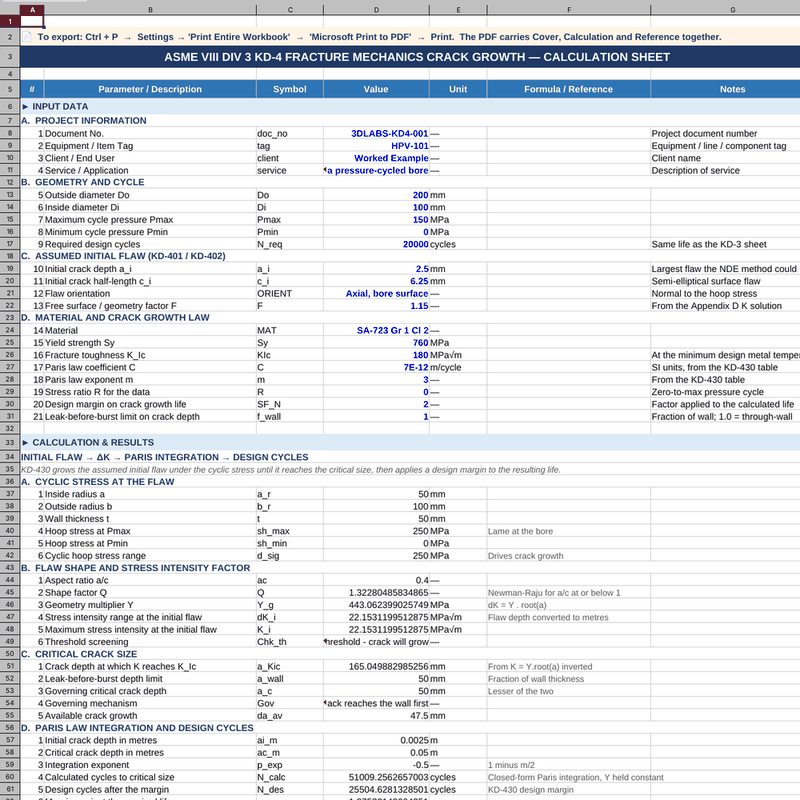
Task: Select the shape factor value 1.32280485834865
Action: [376, 592]
